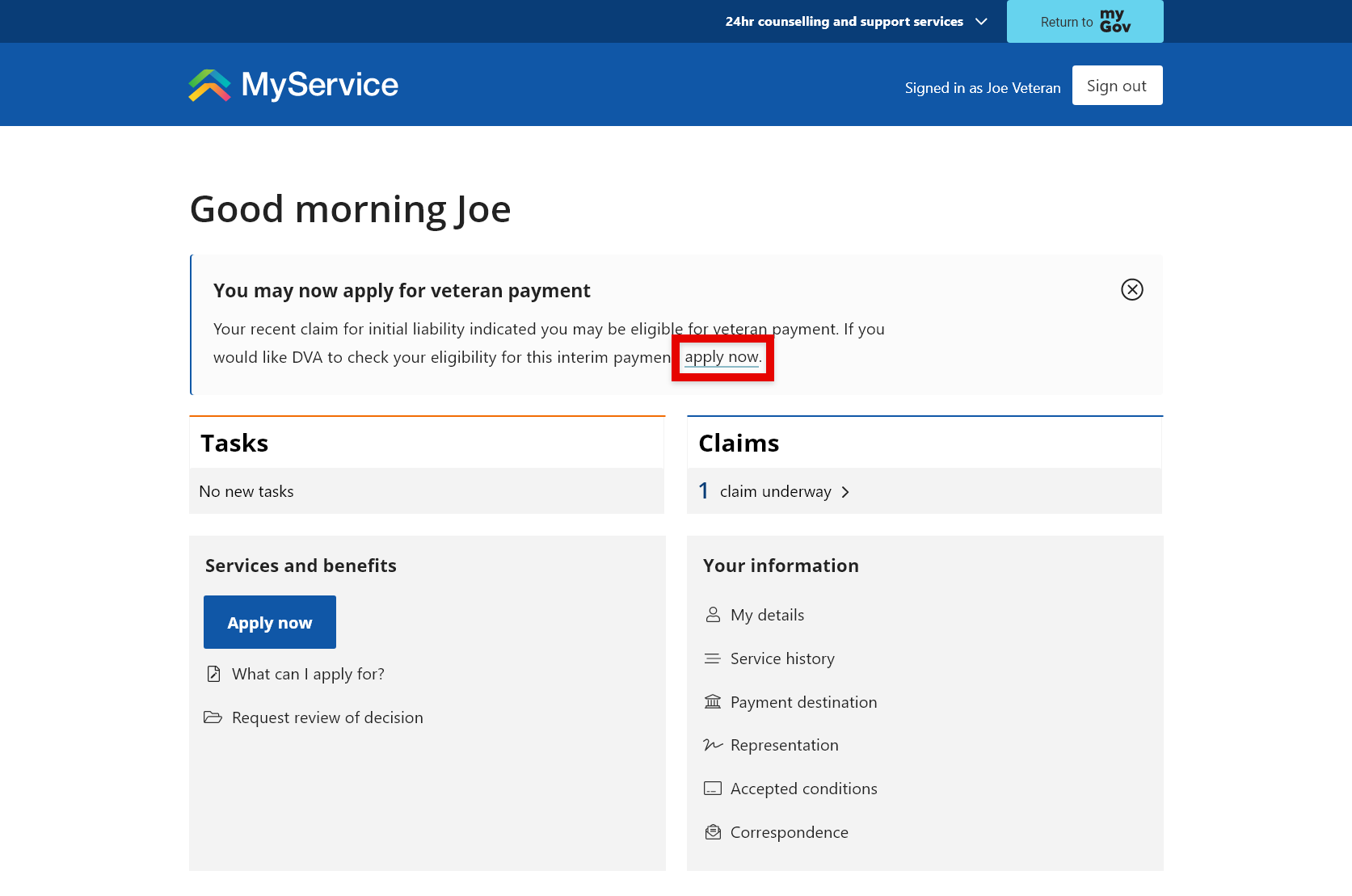
Task: Open Request review of decision
Action: (x=327, y=717)
